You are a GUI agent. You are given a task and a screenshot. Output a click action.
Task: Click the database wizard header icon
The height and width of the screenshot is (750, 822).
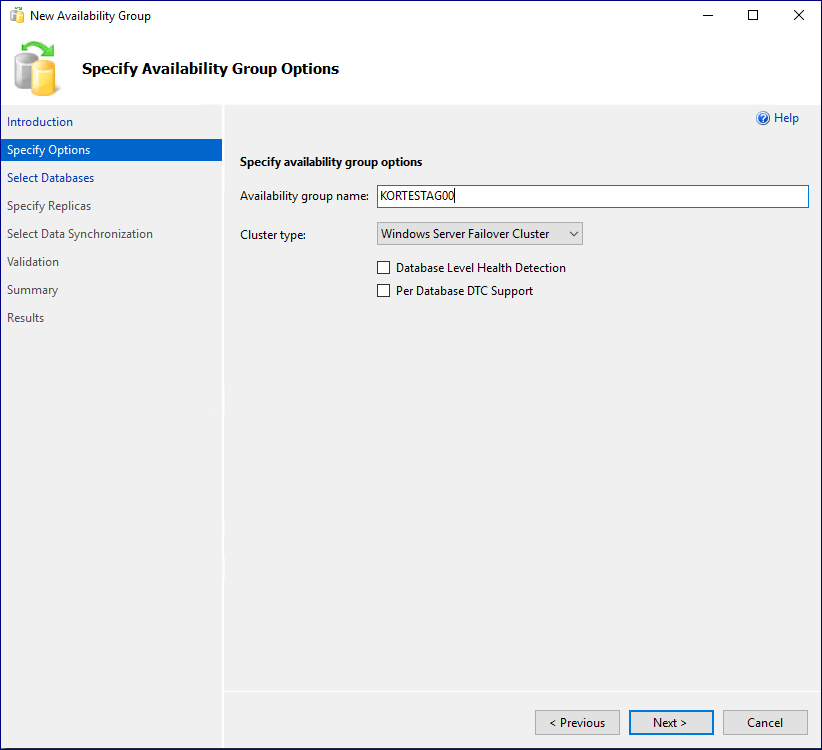pos(35,69)
